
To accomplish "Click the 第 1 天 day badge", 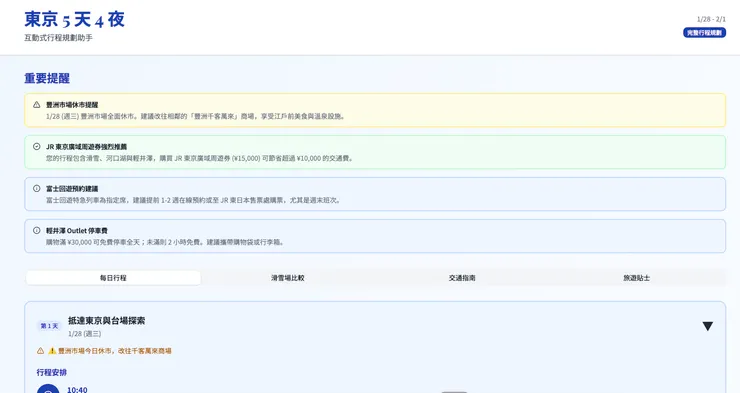I will pos(49,326).
